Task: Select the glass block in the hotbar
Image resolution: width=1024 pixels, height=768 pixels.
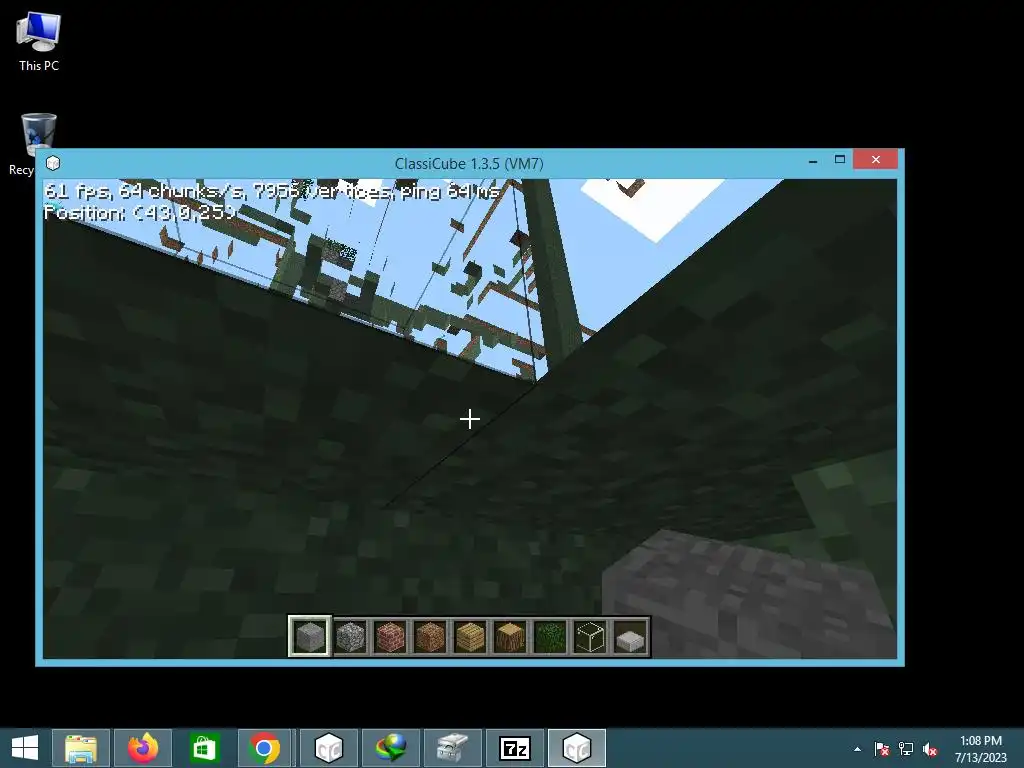Action: point(590,637)
